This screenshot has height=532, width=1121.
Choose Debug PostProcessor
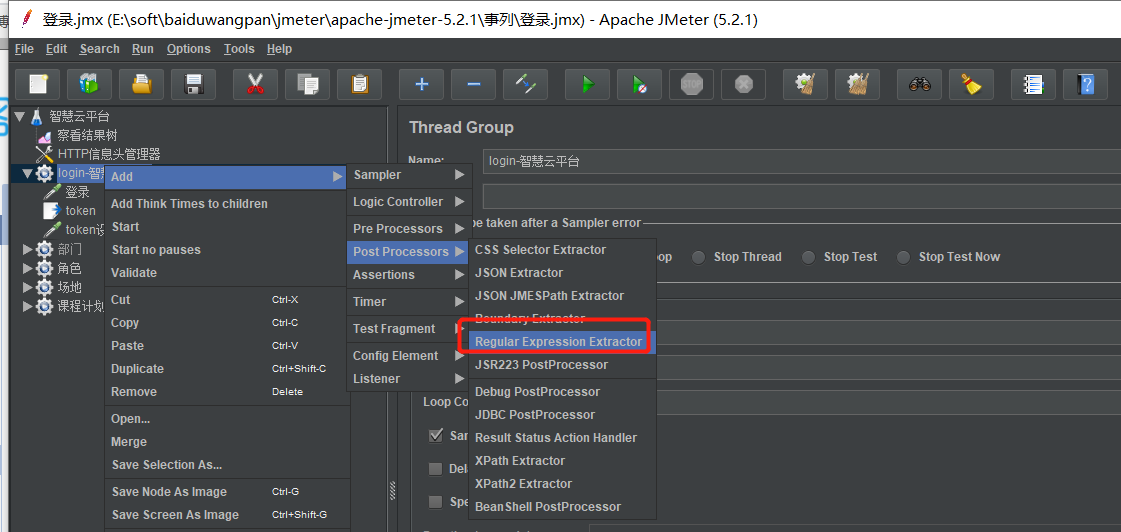pos(562,392)
